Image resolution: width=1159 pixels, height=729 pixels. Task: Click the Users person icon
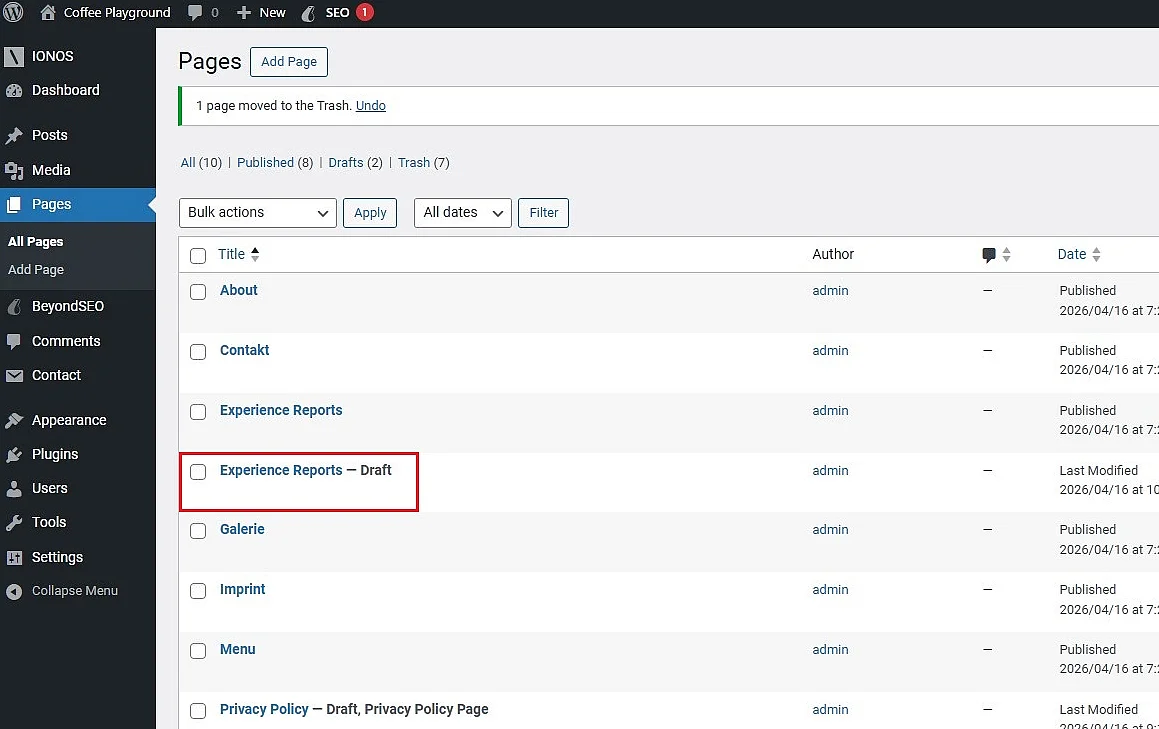[14, 488]
